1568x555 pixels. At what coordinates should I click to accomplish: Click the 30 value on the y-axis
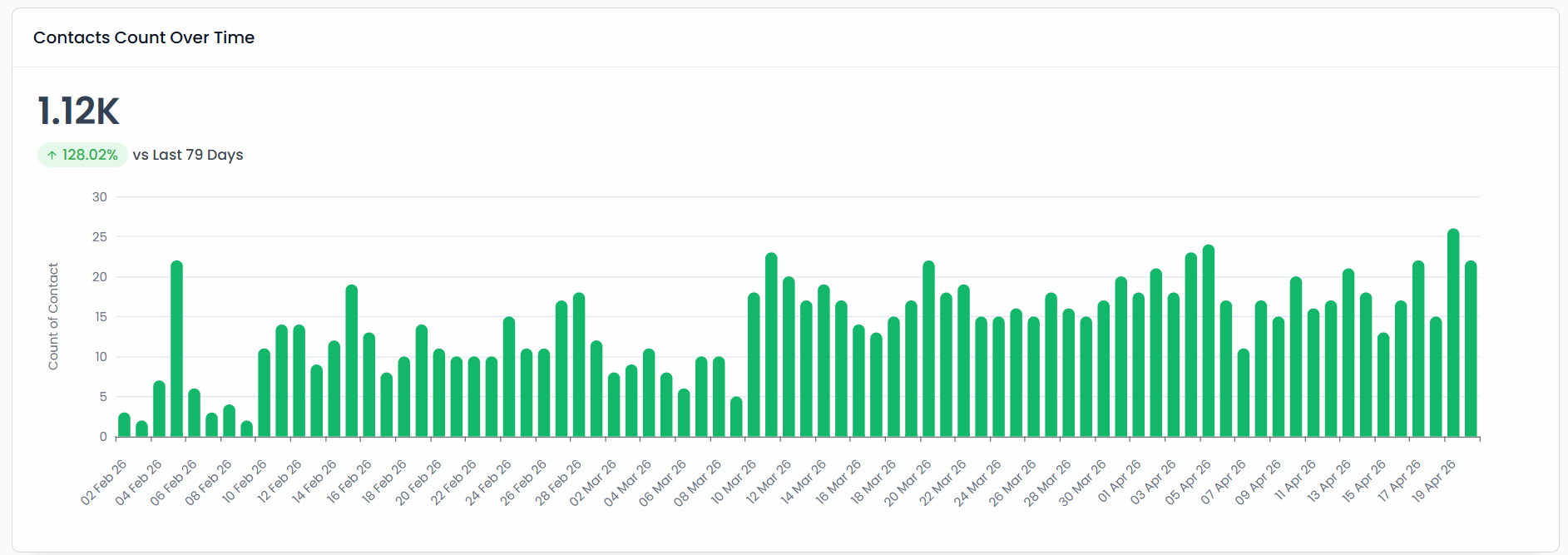(x=100, y=197)
